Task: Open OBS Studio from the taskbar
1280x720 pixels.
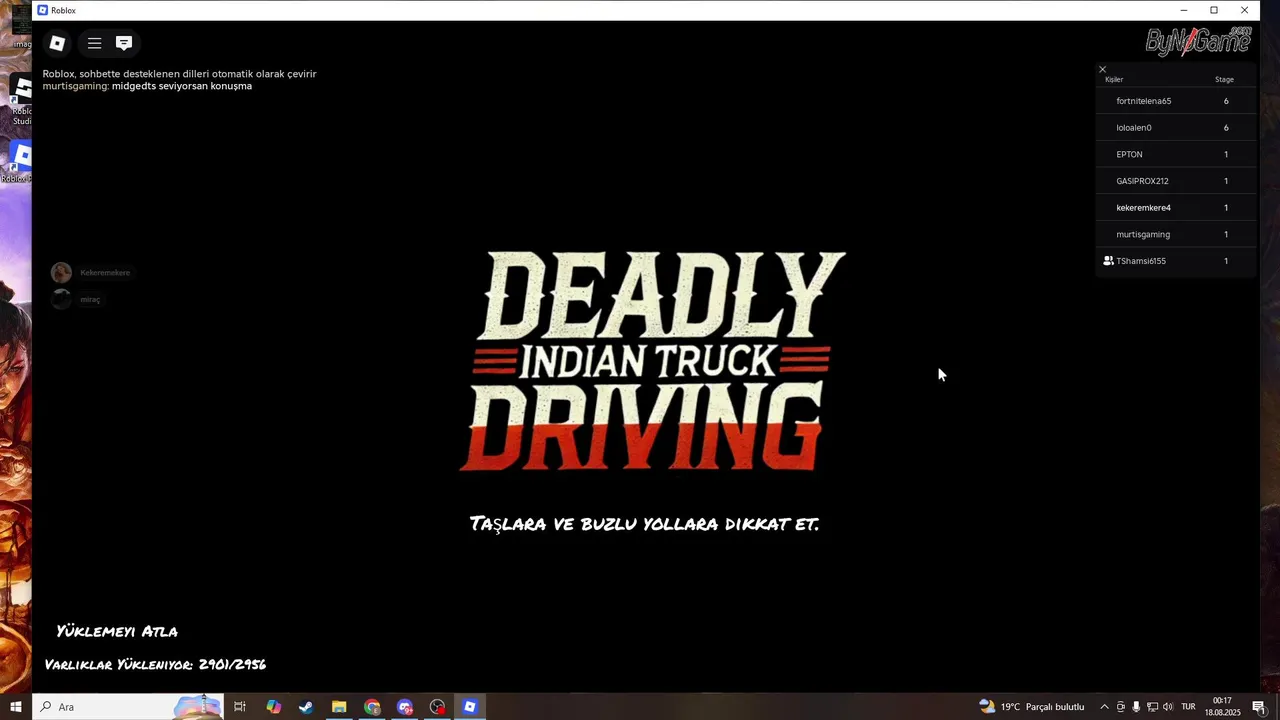Action: (437, 707)
